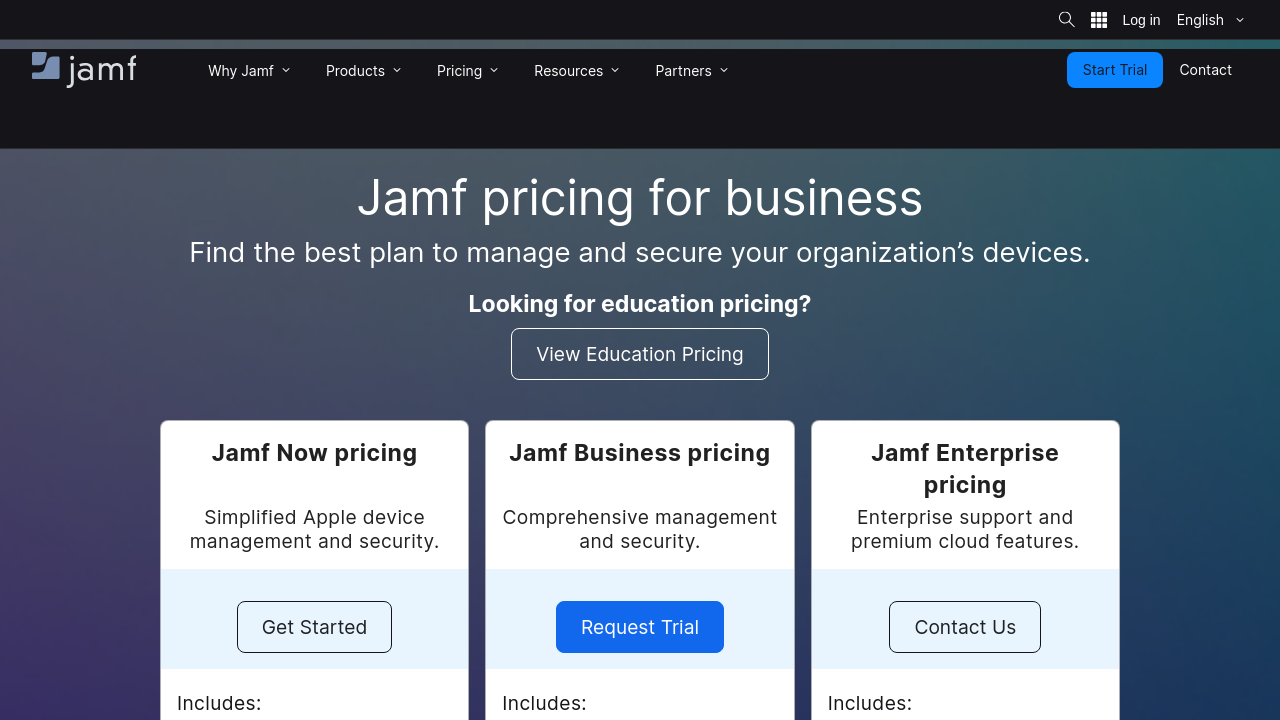This screenshot has width=1280, height=720.
Task: Click the Log in link
Action: click(1141, 20)
